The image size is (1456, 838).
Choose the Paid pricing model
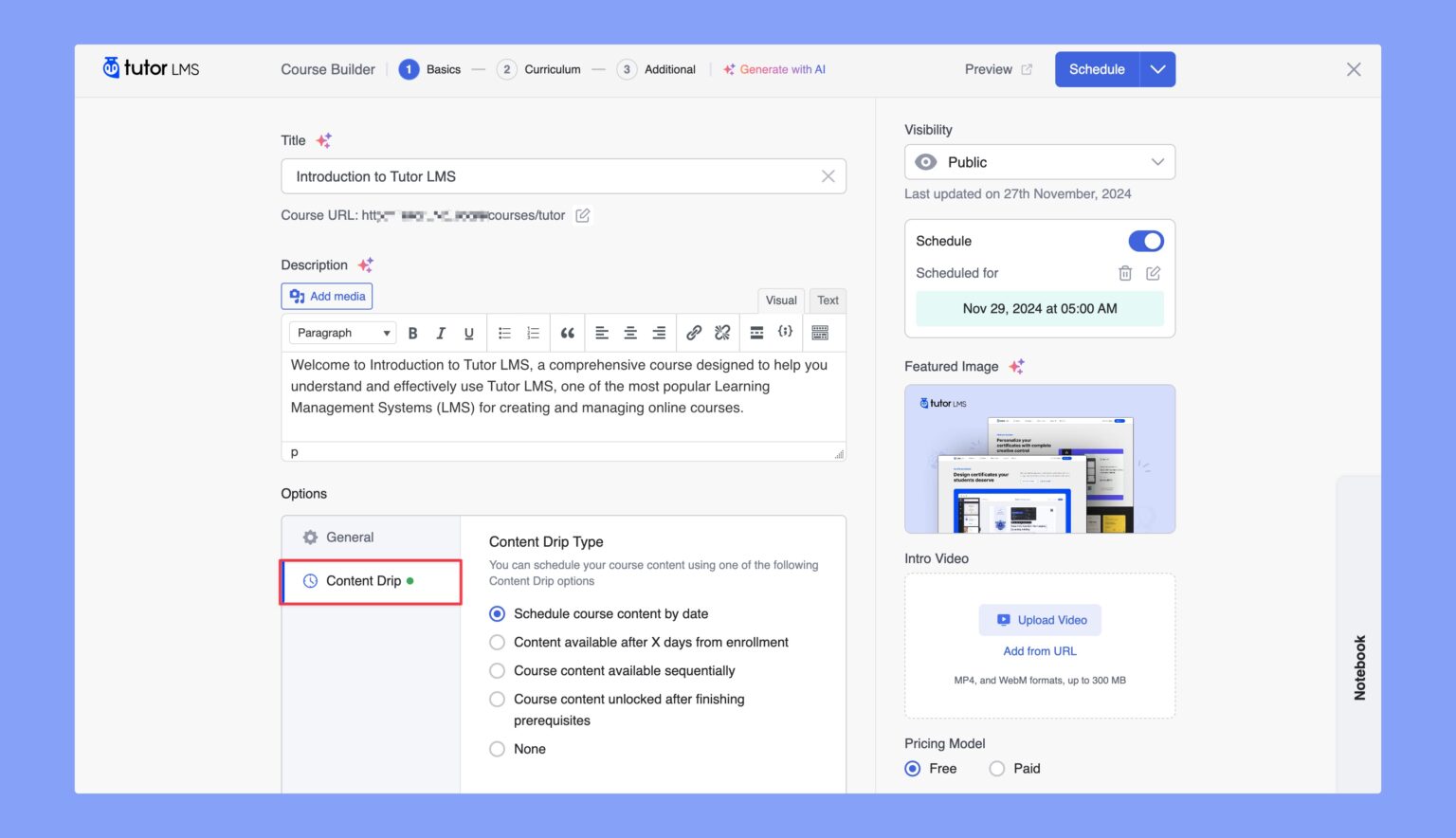(997, 769)
